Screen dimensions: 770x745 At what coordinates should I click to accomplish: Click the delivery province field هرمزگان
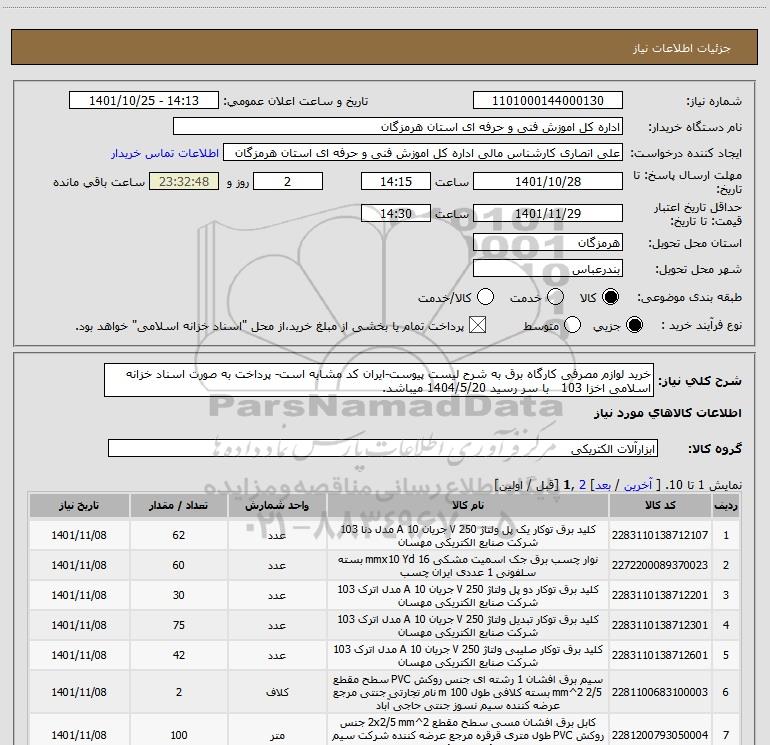(x=548, y=243)
